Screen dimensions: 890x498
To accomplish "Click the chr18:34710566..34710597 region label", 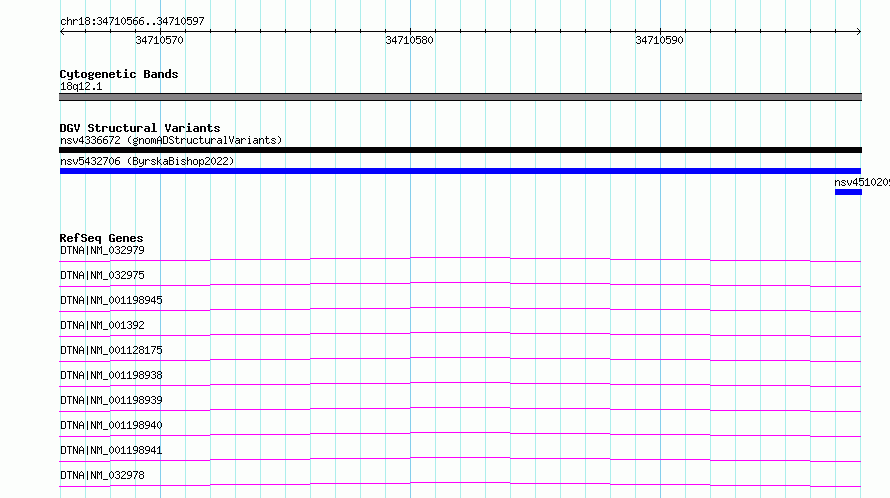I will pos(132,21).
